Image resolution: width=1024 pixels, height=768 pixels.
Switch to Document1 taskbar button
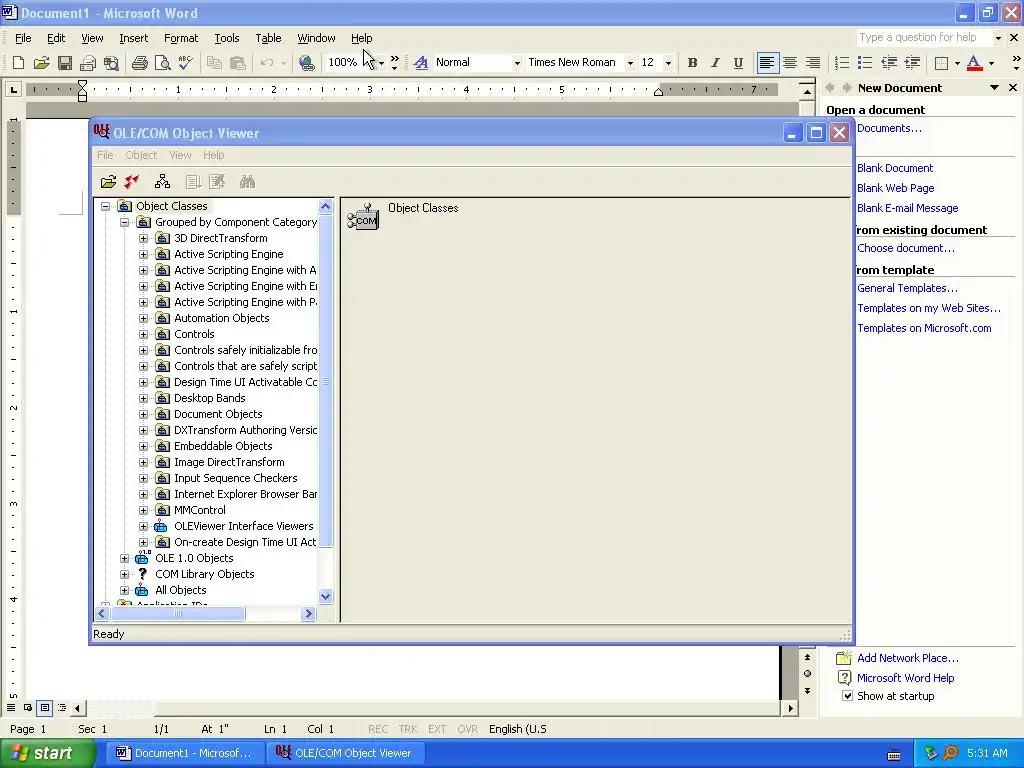pos(185,753)
